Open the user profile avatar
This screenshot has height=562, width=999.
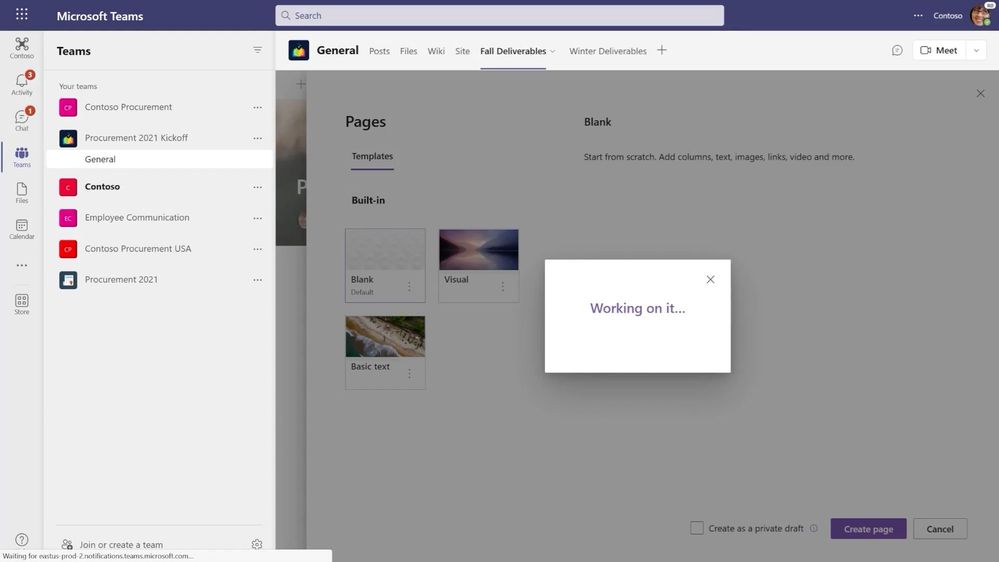(981, 15)
